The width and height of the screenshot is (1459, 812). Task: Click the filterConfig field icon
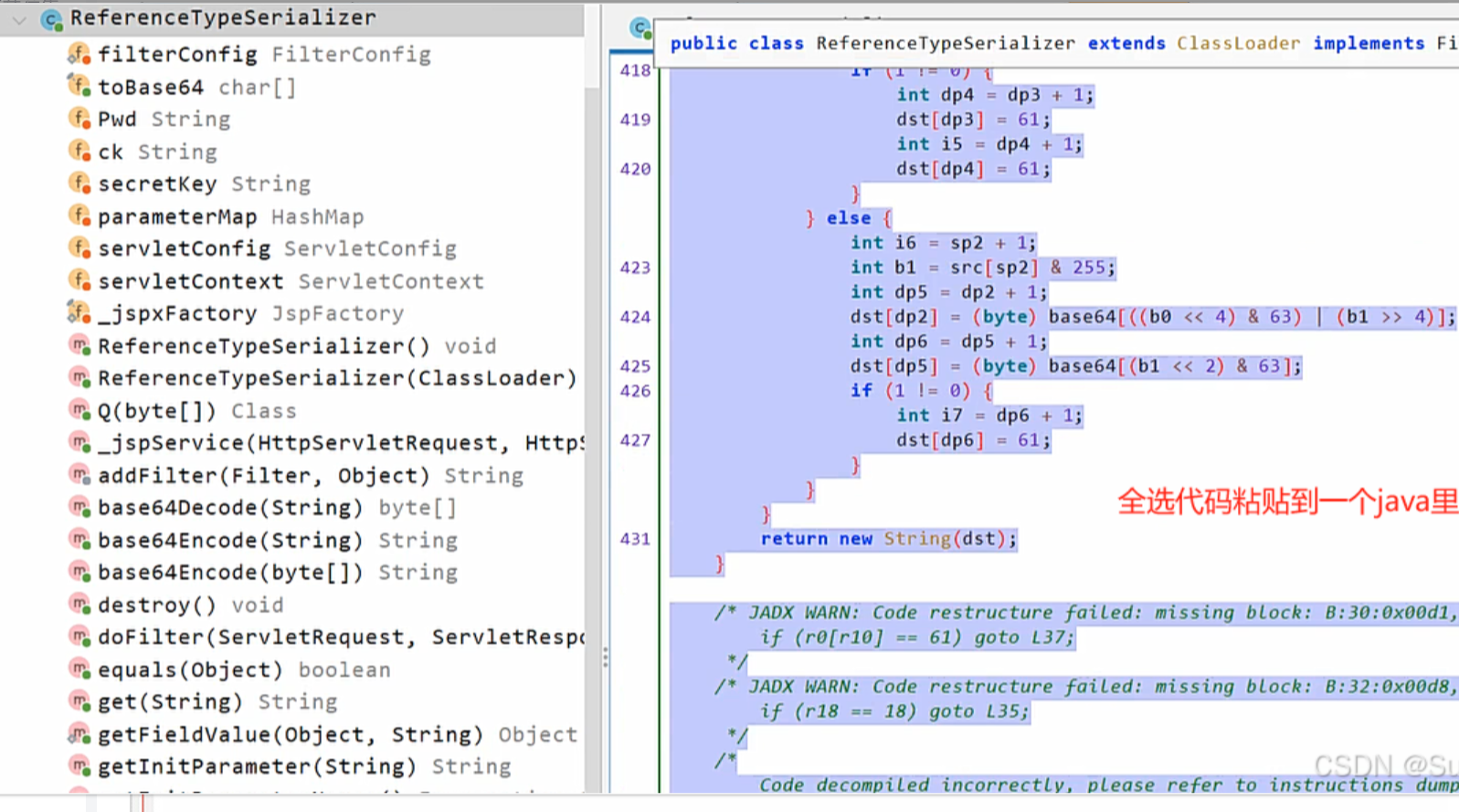point(79,55)
